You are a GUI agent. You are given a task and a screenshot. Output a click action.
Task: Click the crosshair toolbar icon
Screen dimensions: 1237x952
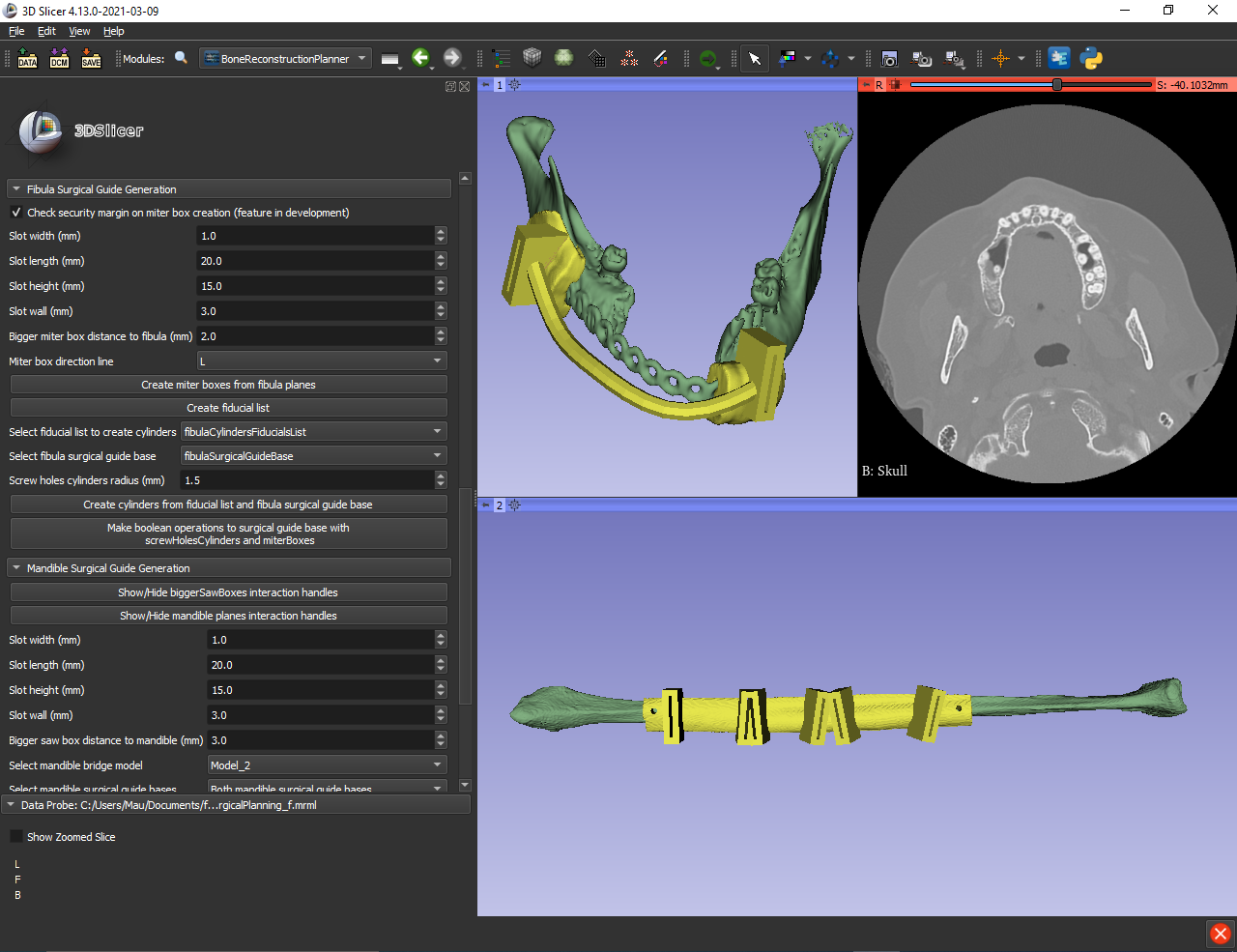[x=1002, y=58]
